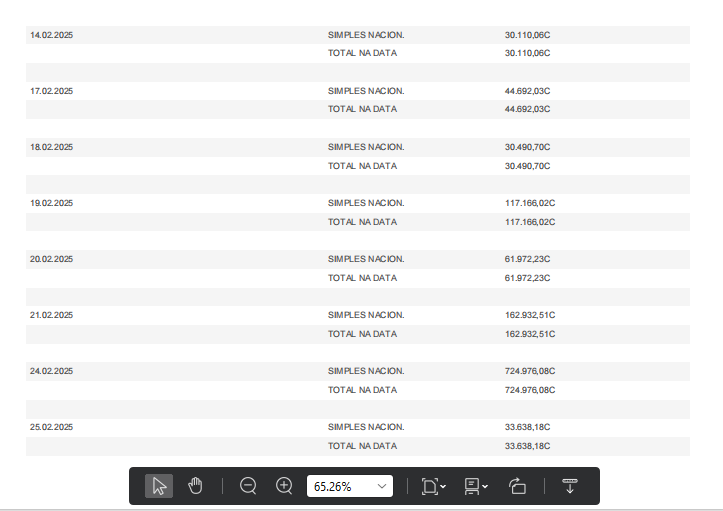This screenshot has height=511, width=723.
Task: Click the date 24.02.2025
Action: 52,371
